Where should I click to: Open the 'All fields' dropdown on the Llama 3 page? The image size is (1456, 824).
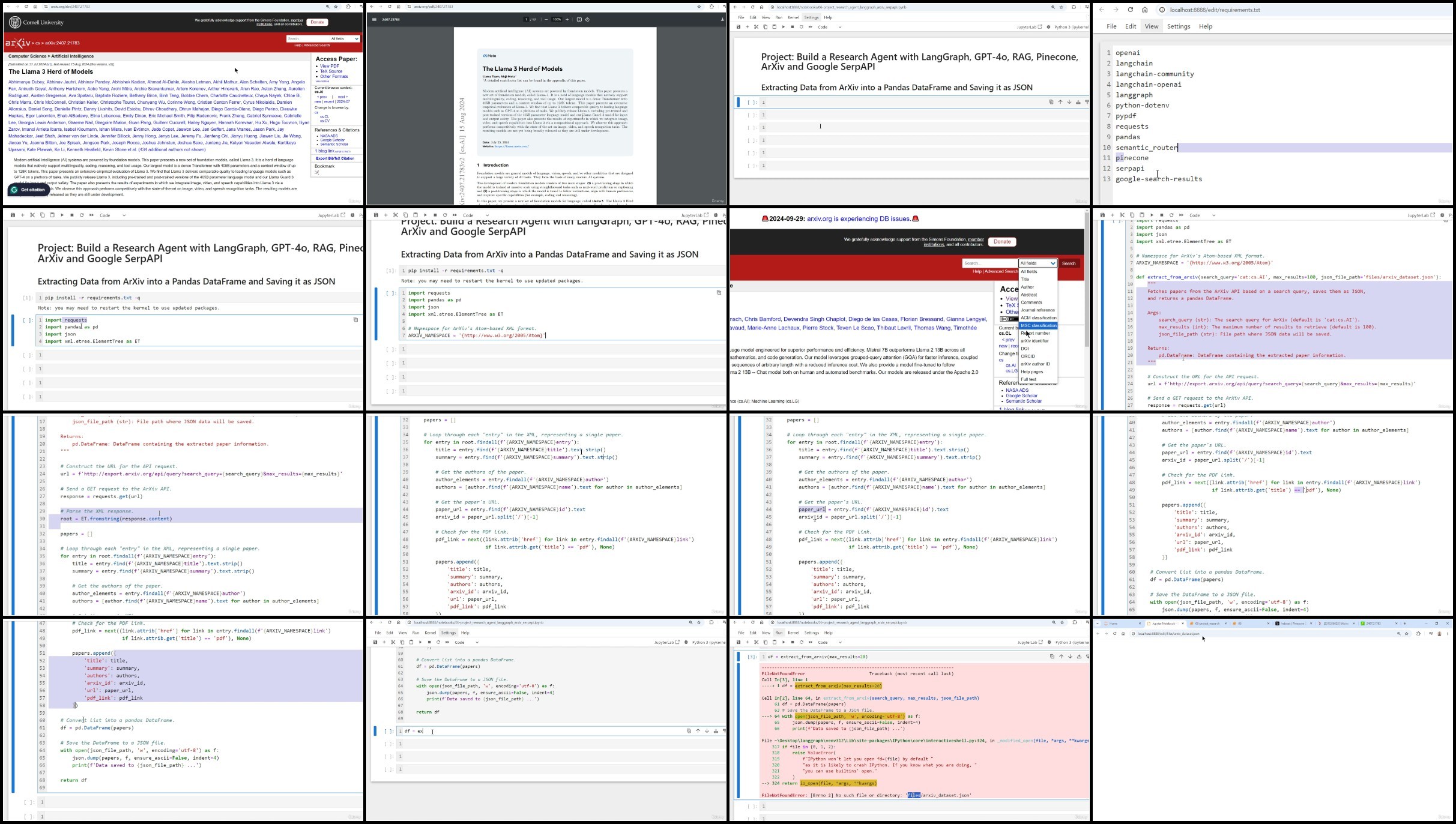click(x=345, y=38)
